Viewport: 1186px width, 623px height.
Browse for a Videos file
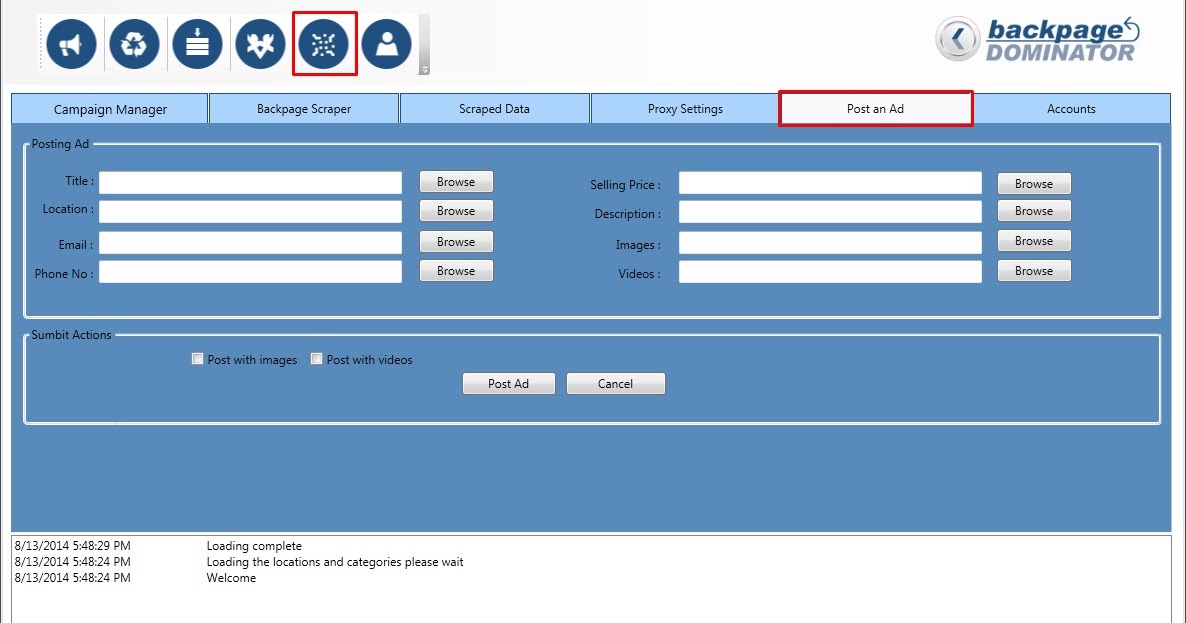point(1033,270)
